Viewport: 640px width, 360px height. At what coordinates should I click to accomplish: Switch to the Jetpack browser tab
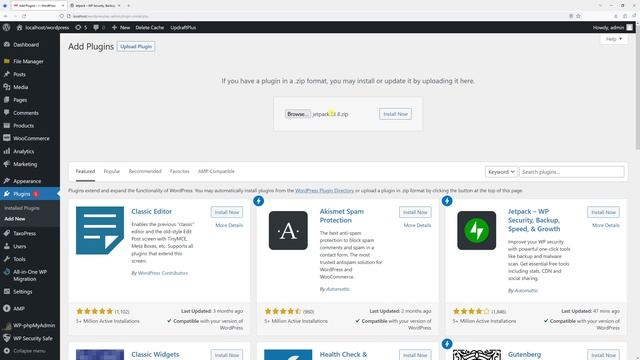pos(95,6)
